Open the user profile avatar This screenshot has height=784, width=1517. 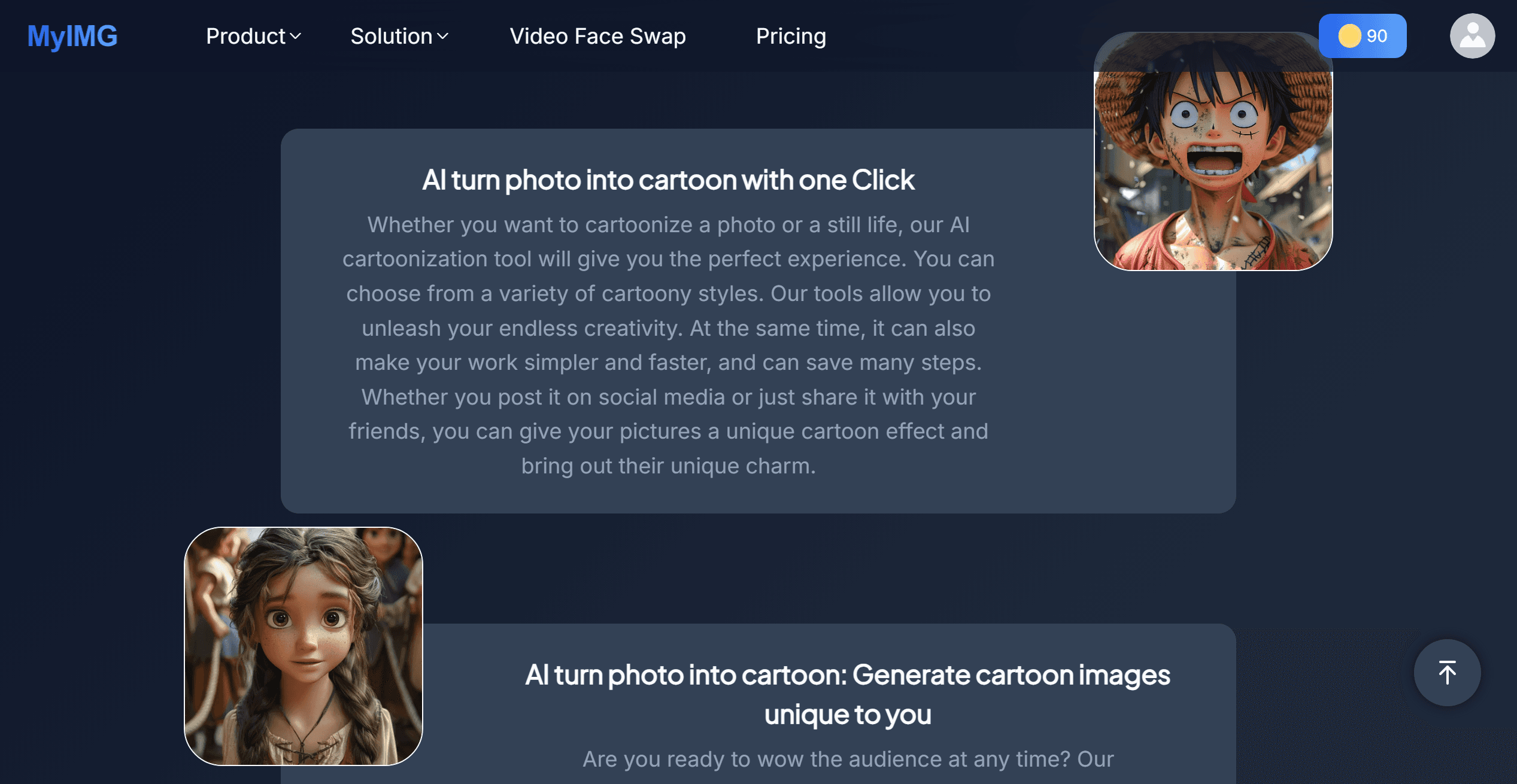1472,36
